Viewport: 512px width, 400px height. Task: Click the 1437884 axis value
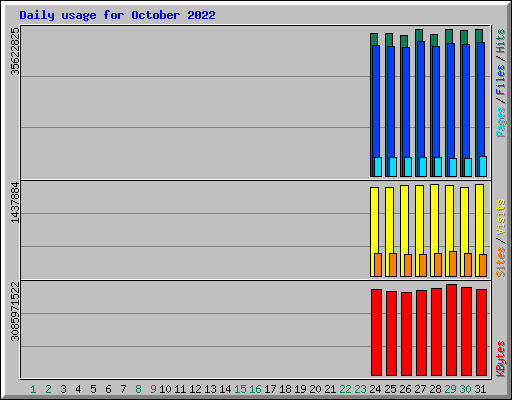pyautogui.click(x=15, y=202)
